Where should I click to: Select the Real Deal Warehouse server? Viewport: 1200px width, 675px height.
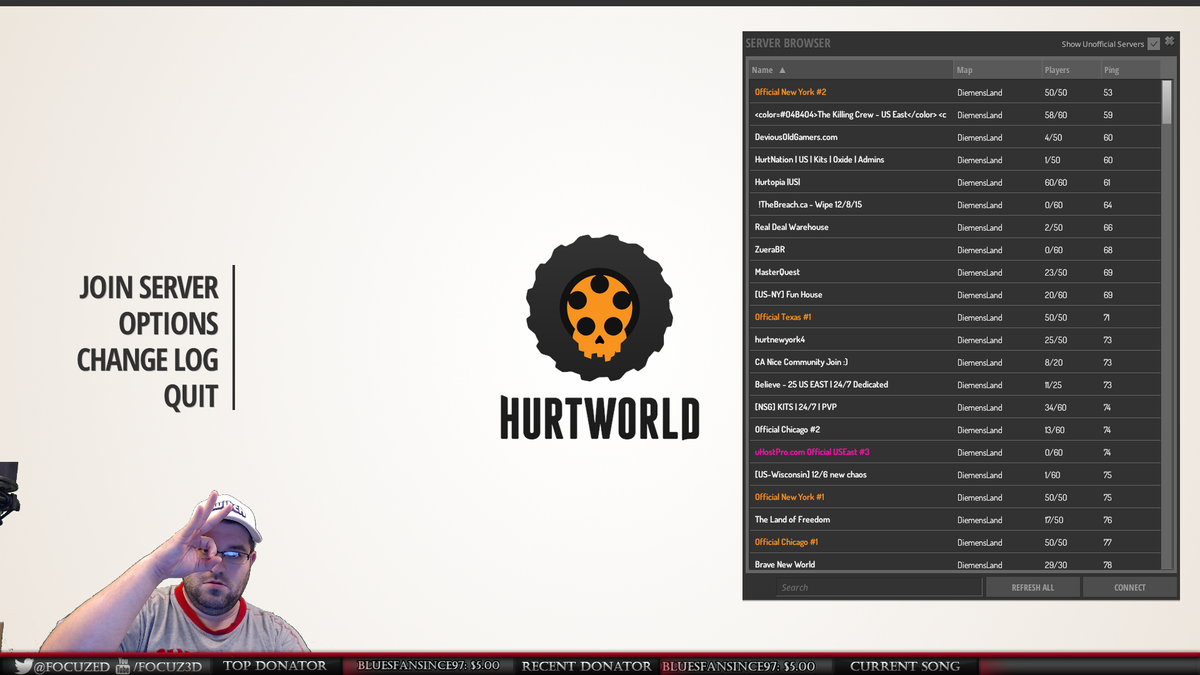point(955,227)
